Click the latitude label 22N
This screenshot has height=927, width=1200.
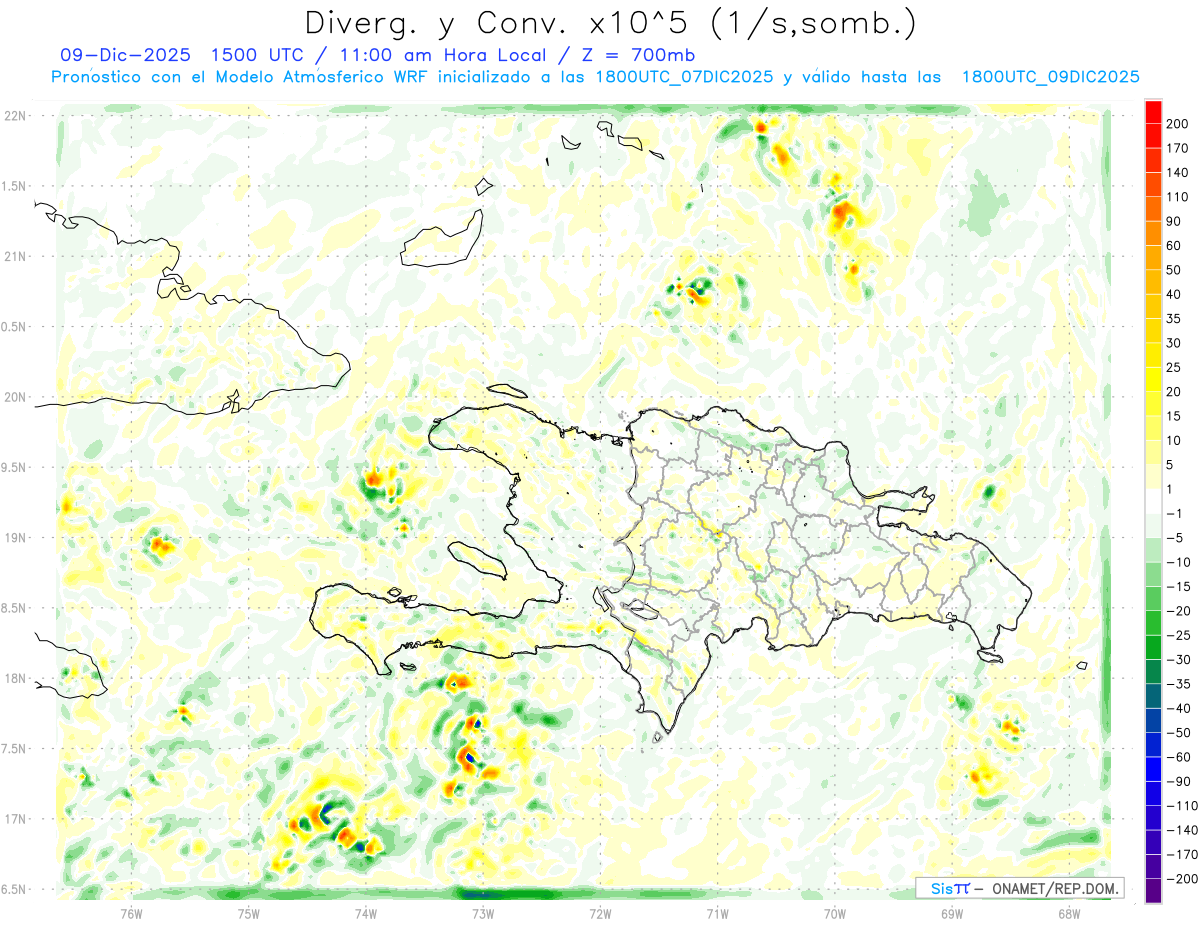[16, 116]
